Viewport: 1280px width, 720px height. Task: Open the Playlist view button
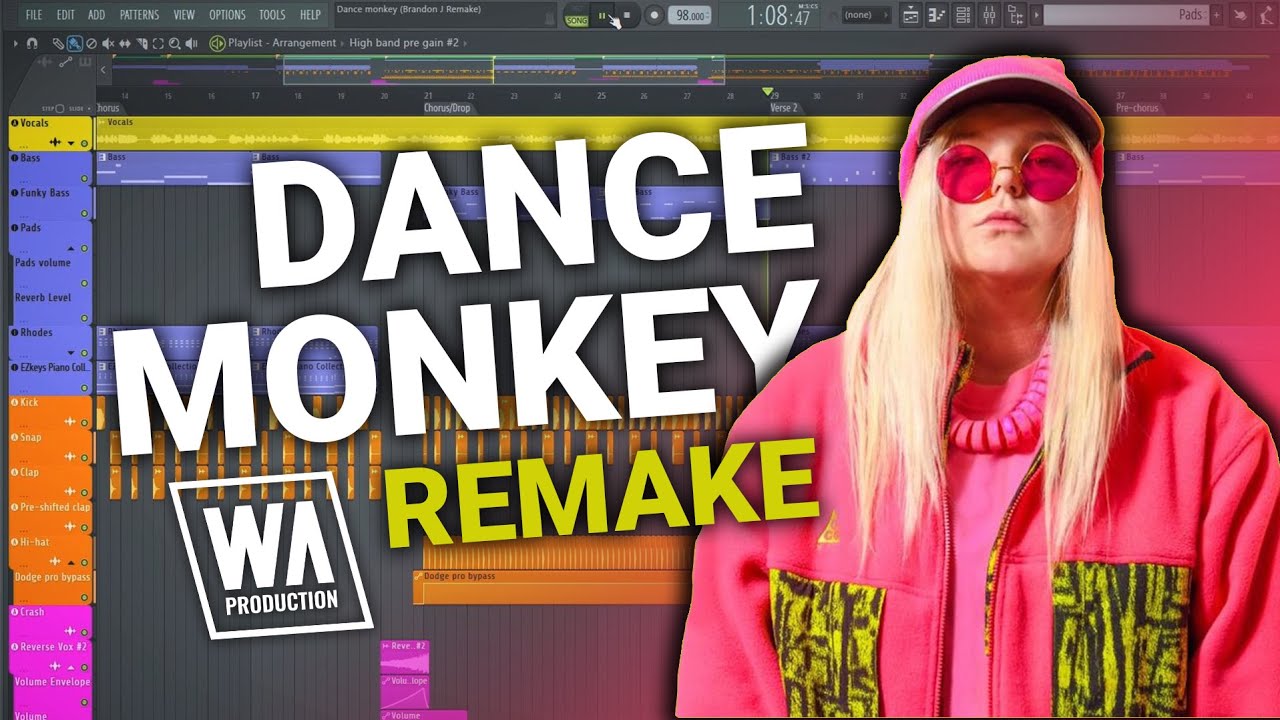click(x=912, y=15)
